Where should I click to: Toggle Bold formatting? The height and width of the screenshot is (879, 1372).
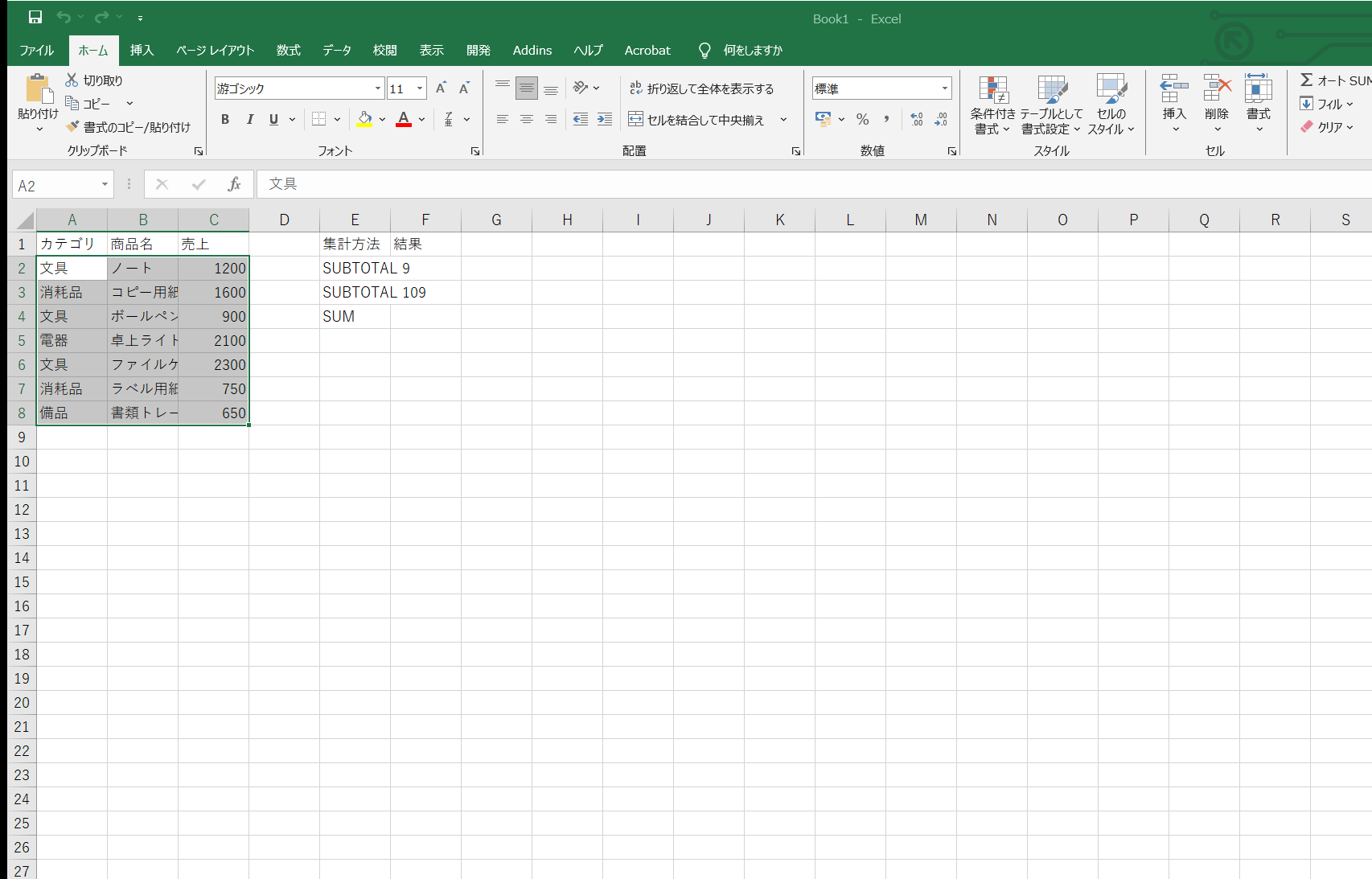[x=225, y=119]
